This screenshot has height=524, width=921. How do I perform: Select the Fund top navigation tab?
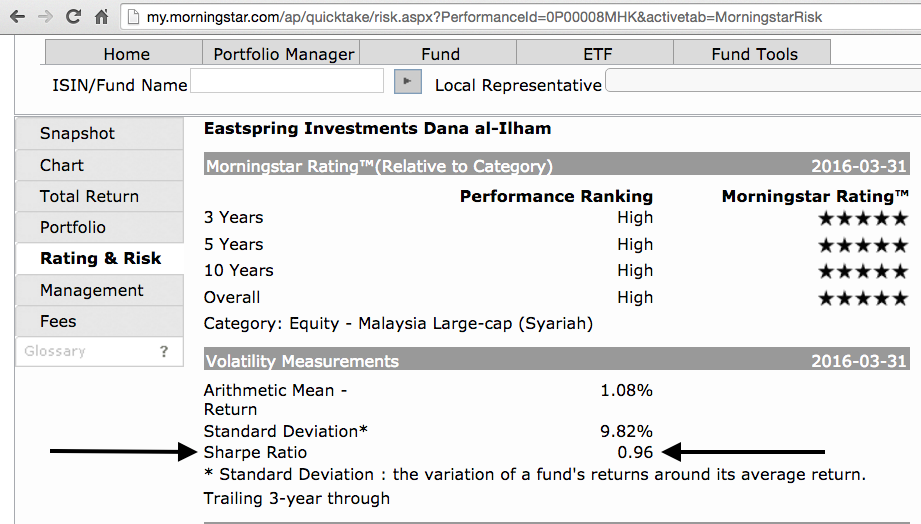click(440, 54)
